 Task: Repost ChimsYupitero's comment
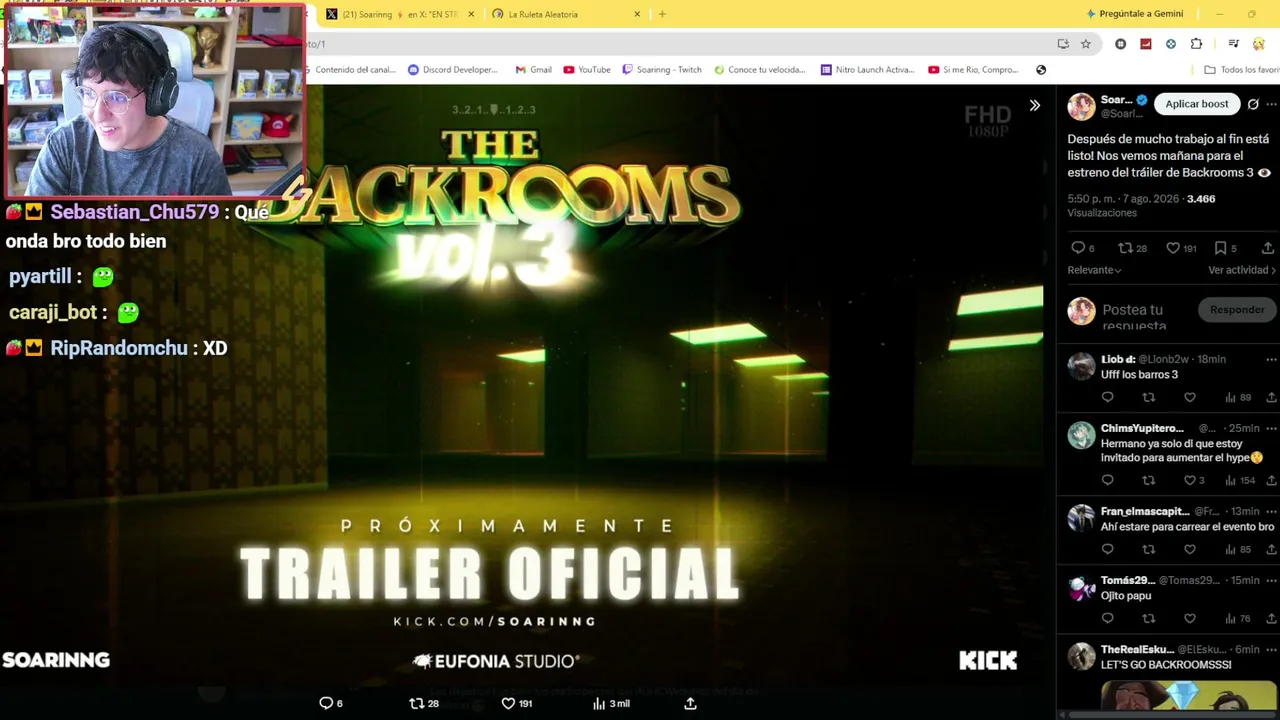(x=1149, y=481)
